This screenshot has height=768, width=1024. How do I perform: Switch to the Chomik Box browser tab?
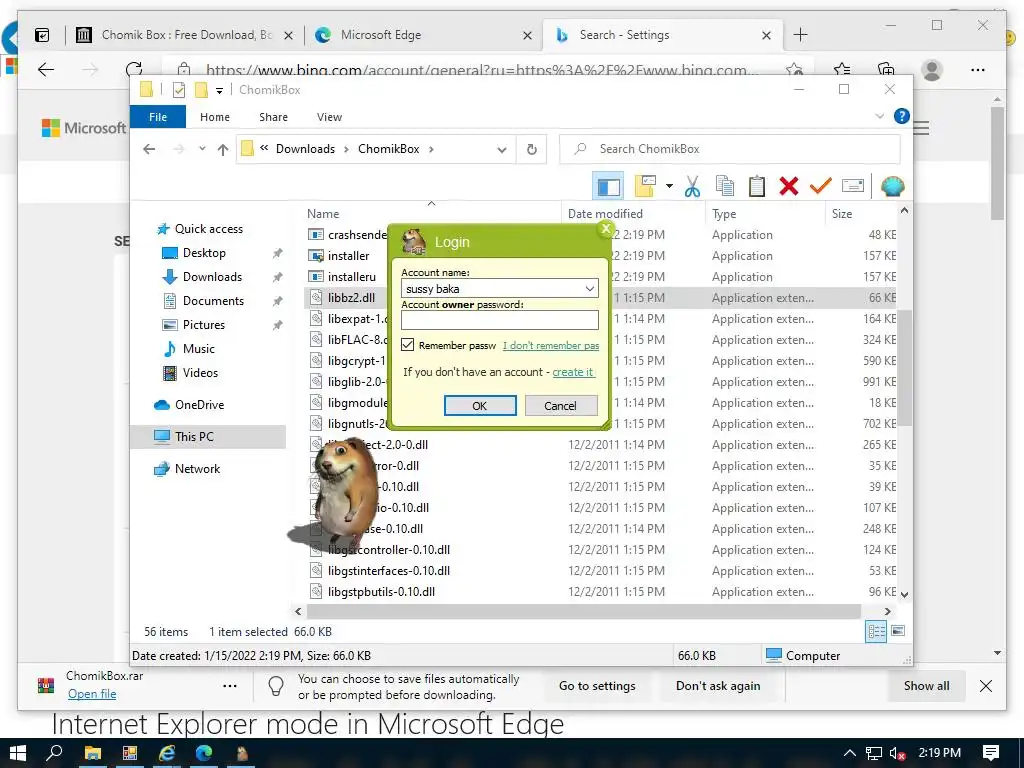pos(185,35)
